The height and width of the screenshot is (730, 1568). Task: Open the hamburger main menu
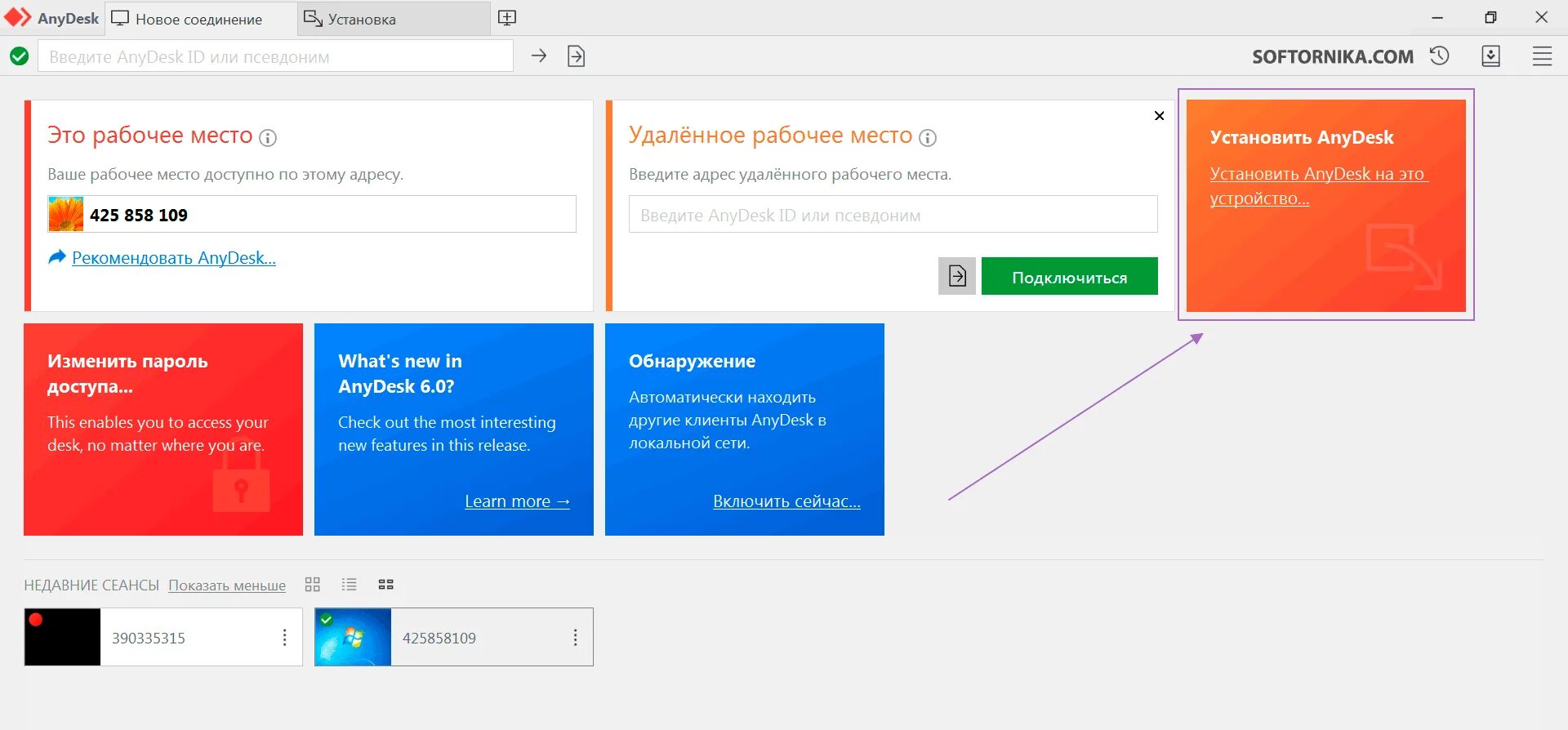click(1542, 56)
